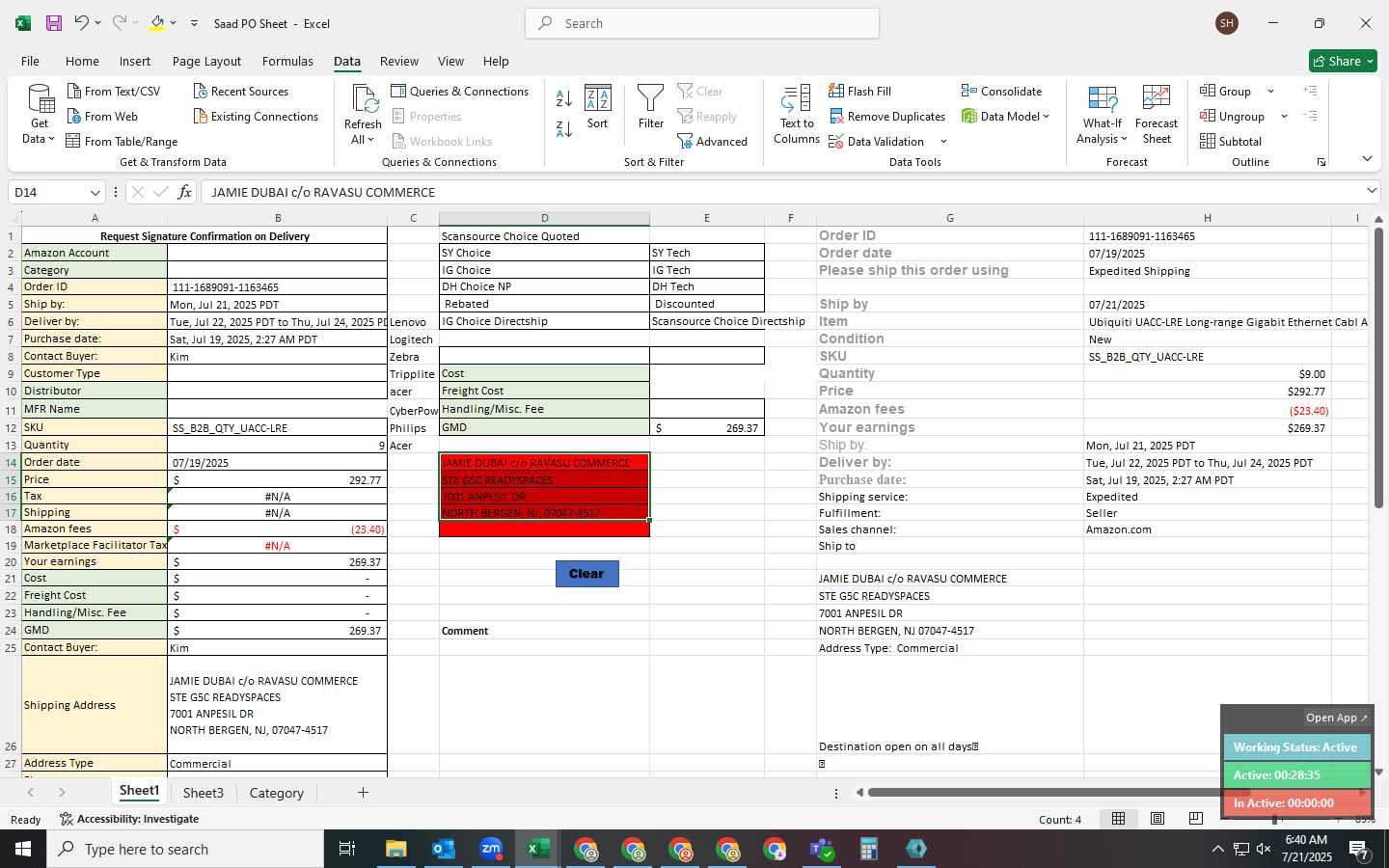Click Group rows button
The image size is (1389, 868).
(1226, 91)
